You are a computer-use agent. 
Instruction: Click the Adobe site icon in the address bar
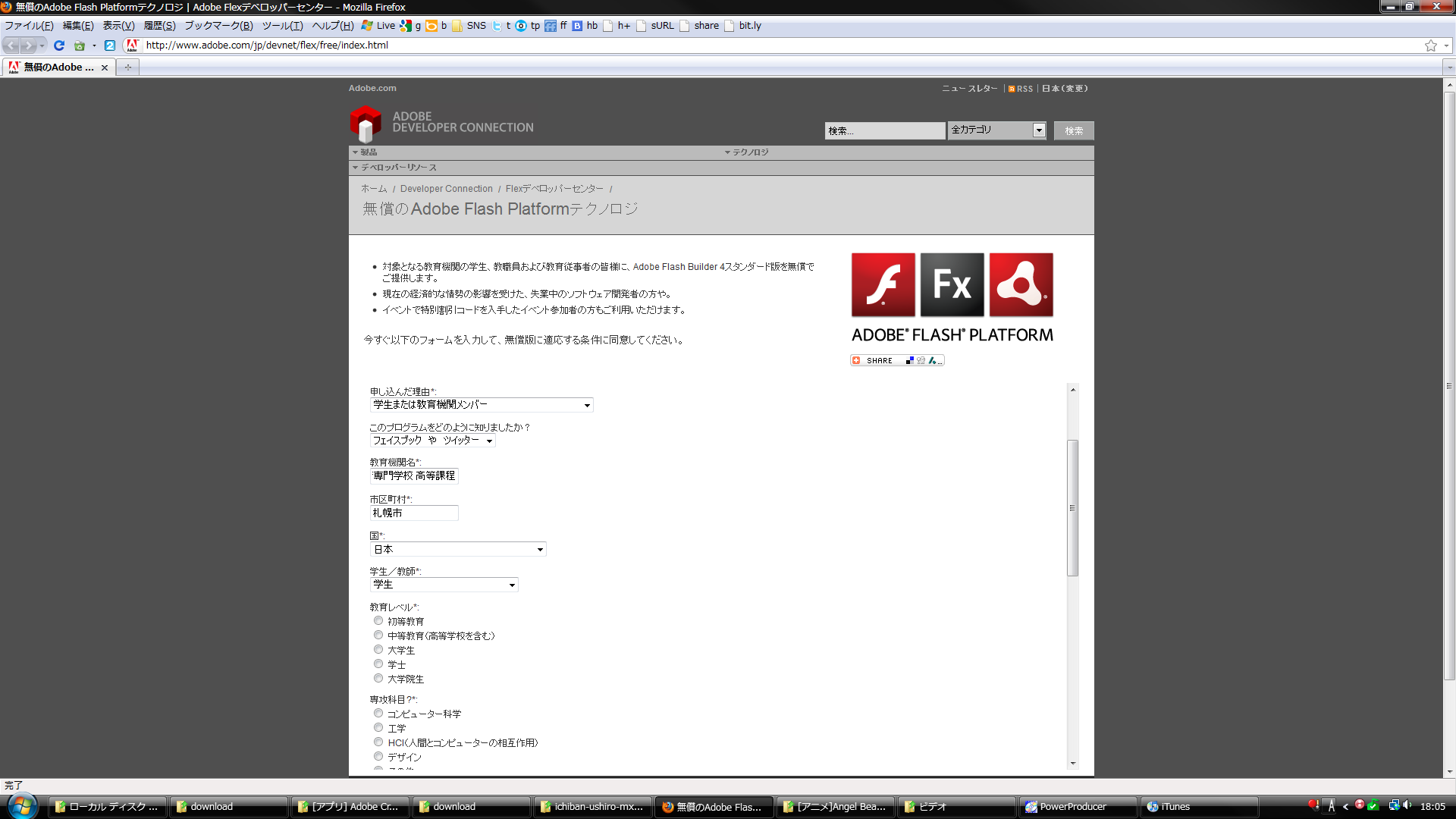(132, 45)
